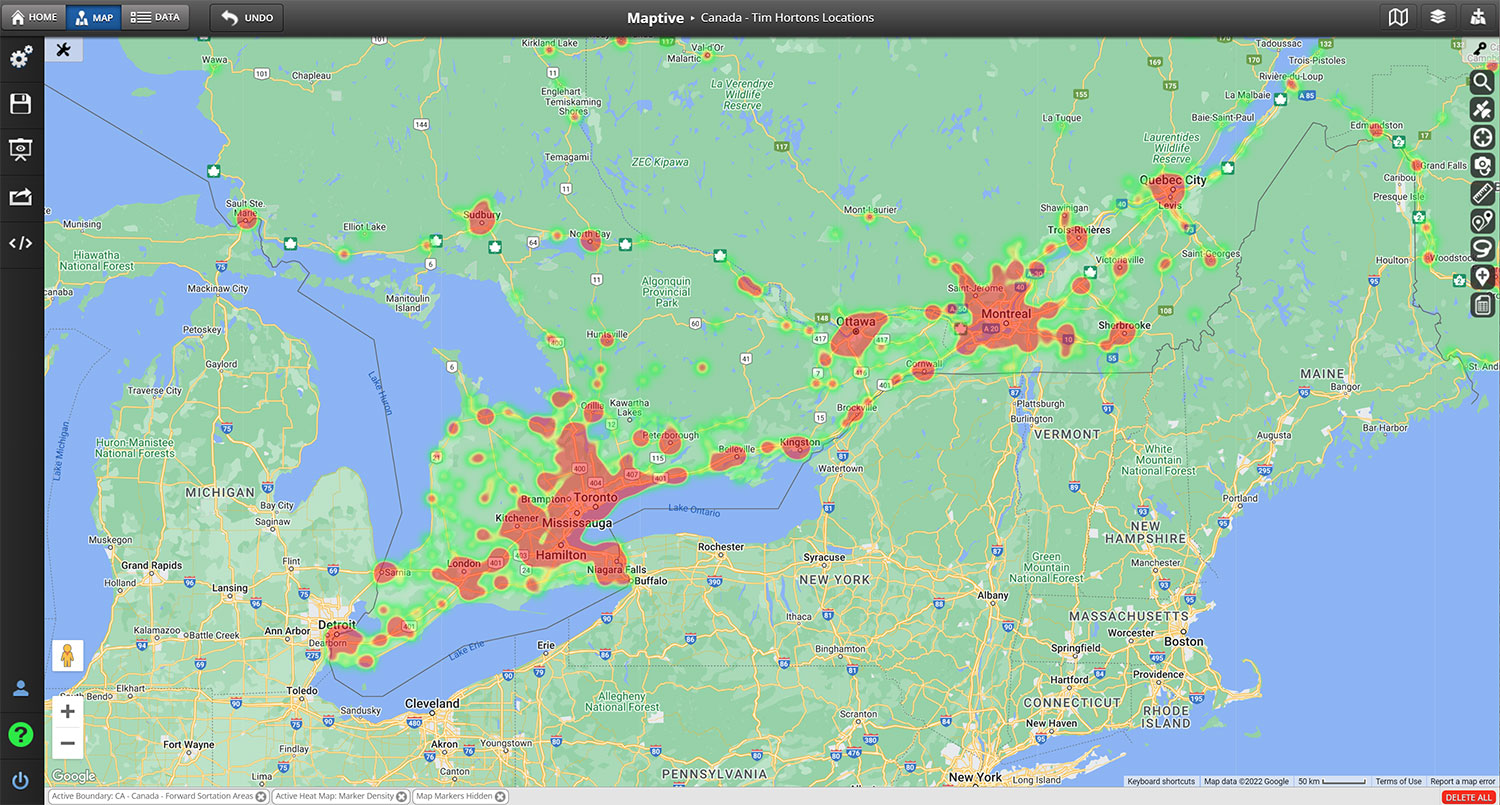Click the UNDO button

click(x=247, y=17)
